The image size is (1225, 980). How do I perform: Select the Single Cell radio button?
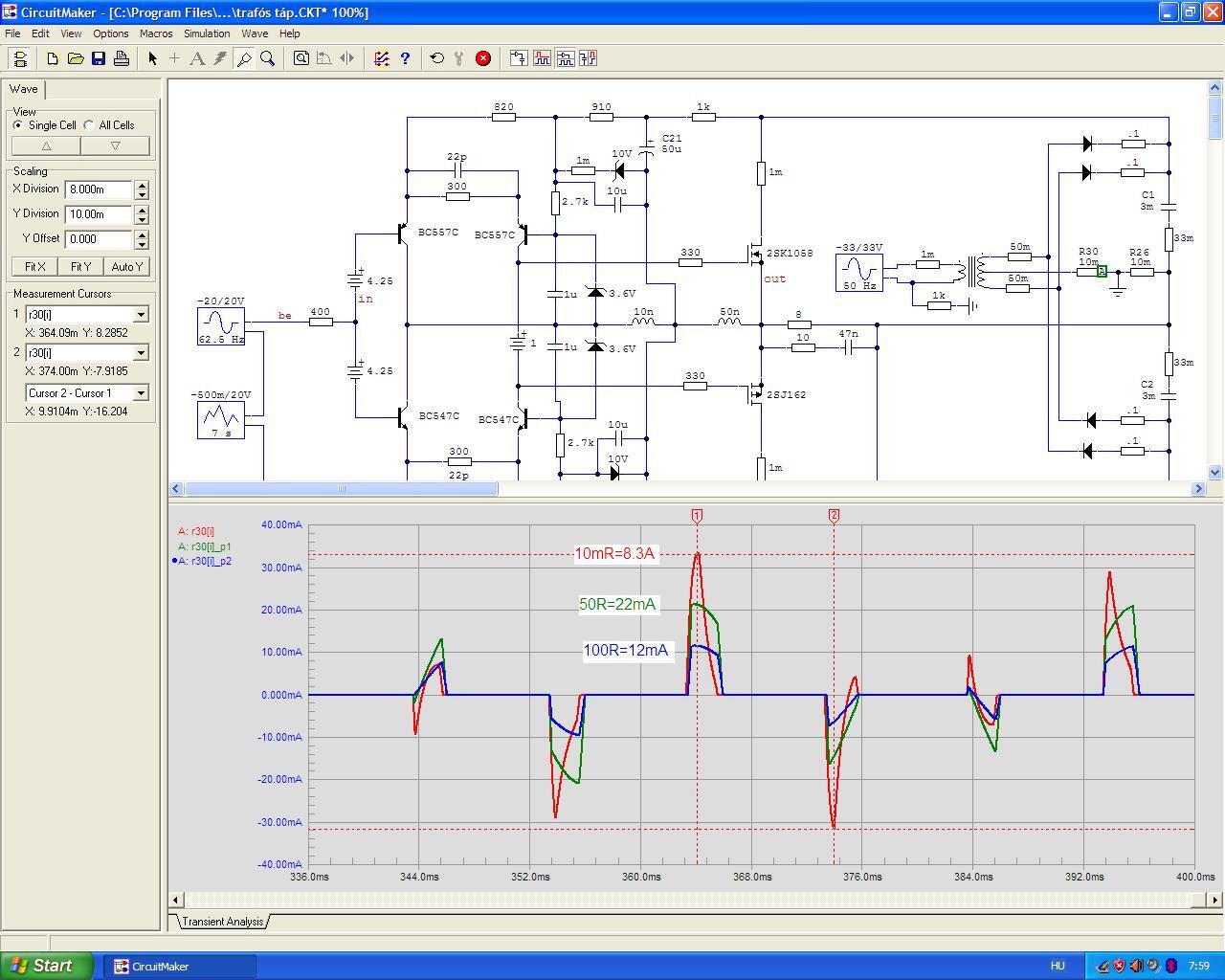click(18, 125)
